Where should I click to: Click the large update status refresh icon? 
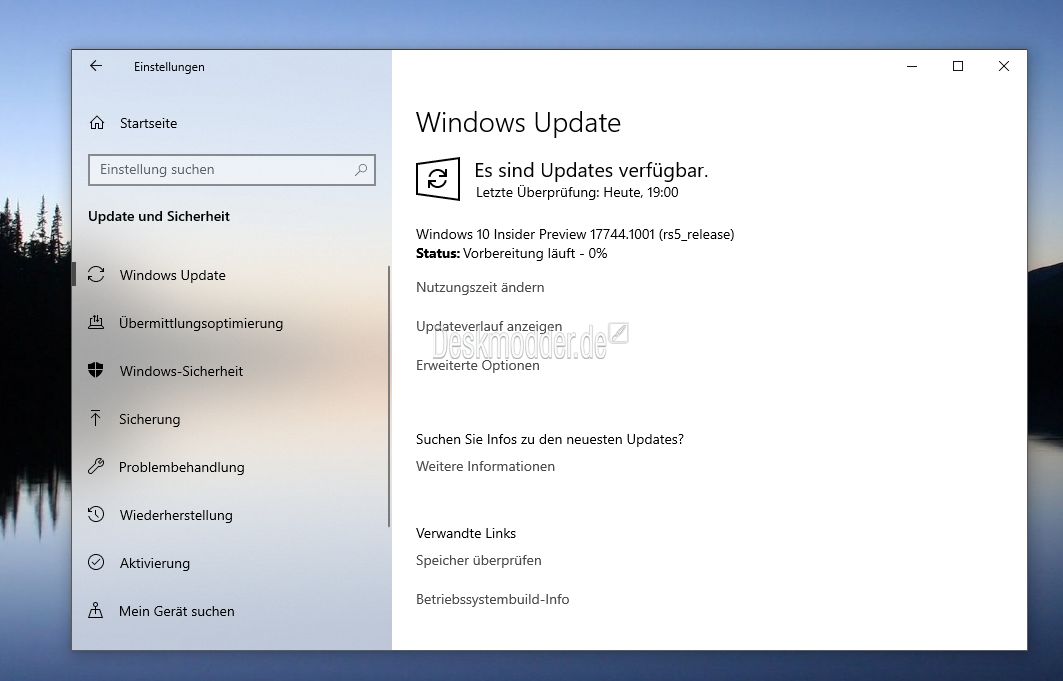(x=438, y=179)
